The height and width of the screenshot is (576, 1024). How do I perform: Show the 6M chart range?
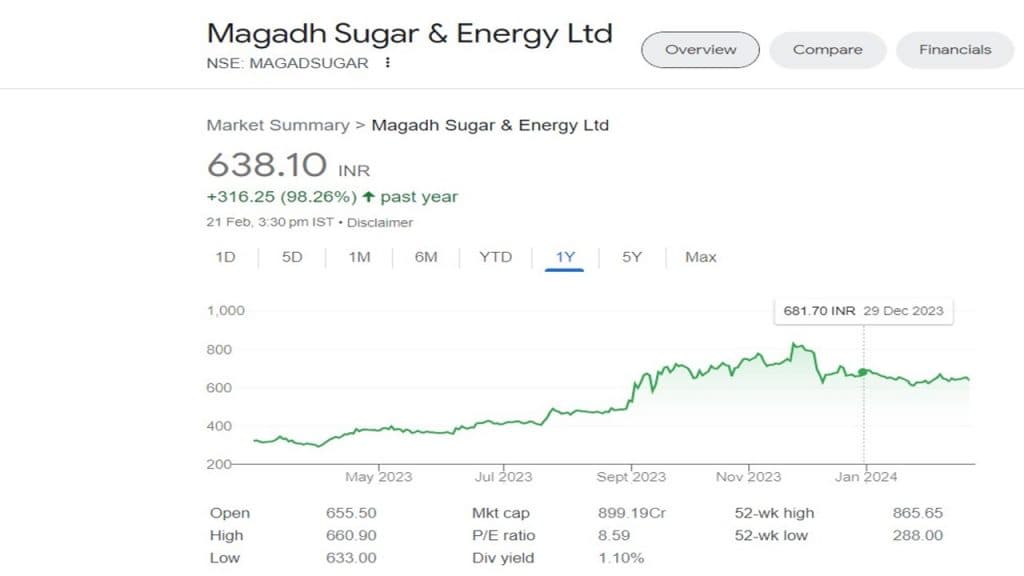426,257
